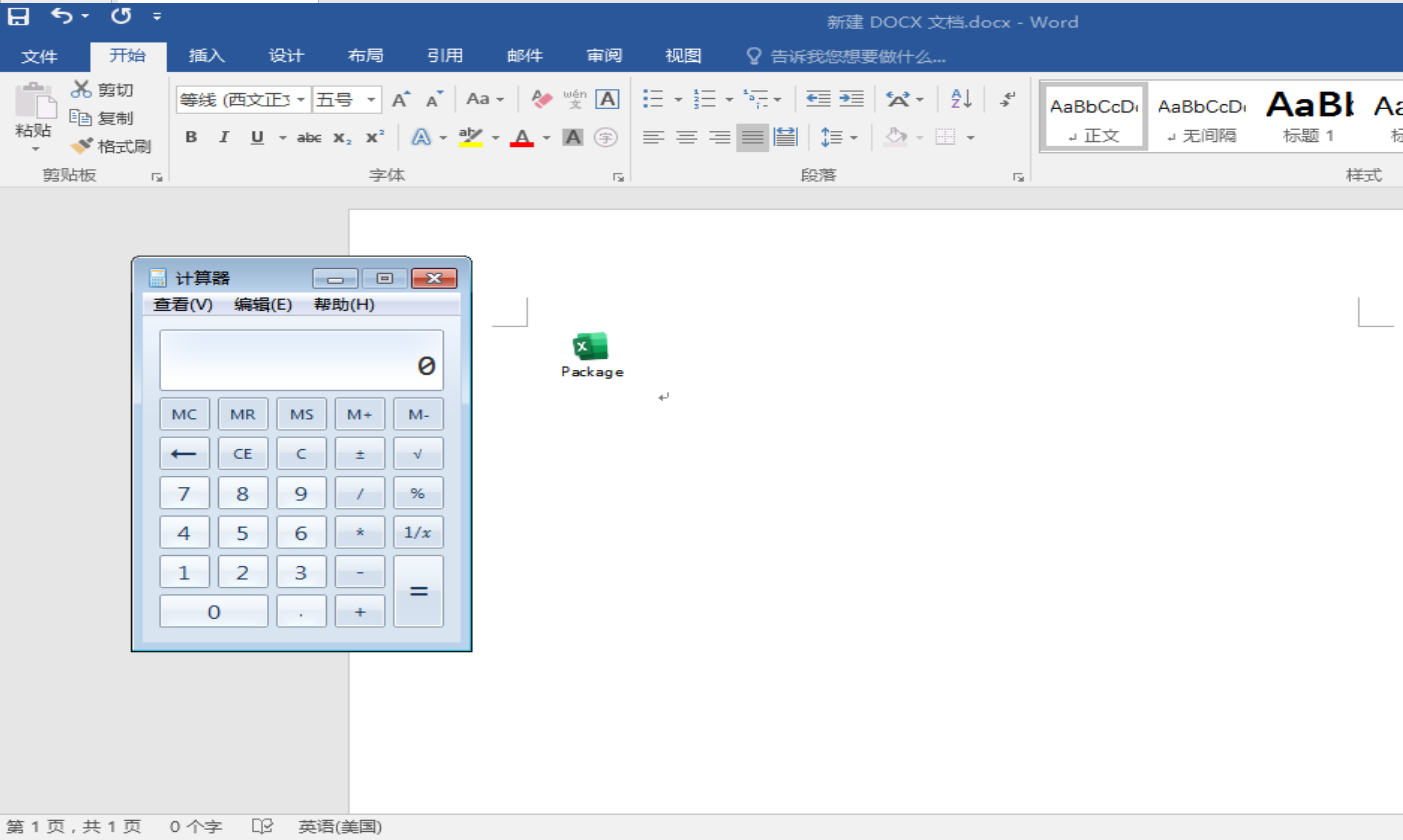Apply character shading (gray A)
The image size is (1403, 840).
[573, 137]
